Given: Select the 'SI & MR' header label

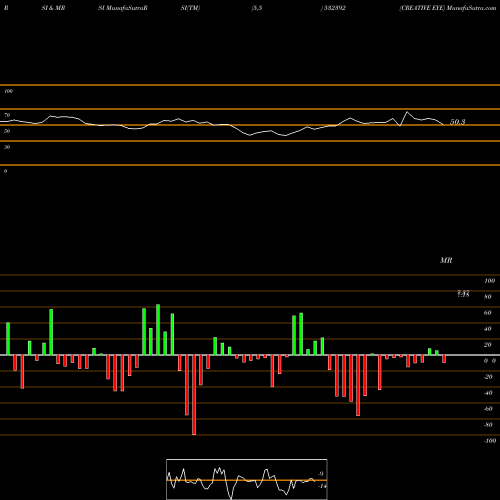Looking at the screenshot, I should (x=53, y=8).
